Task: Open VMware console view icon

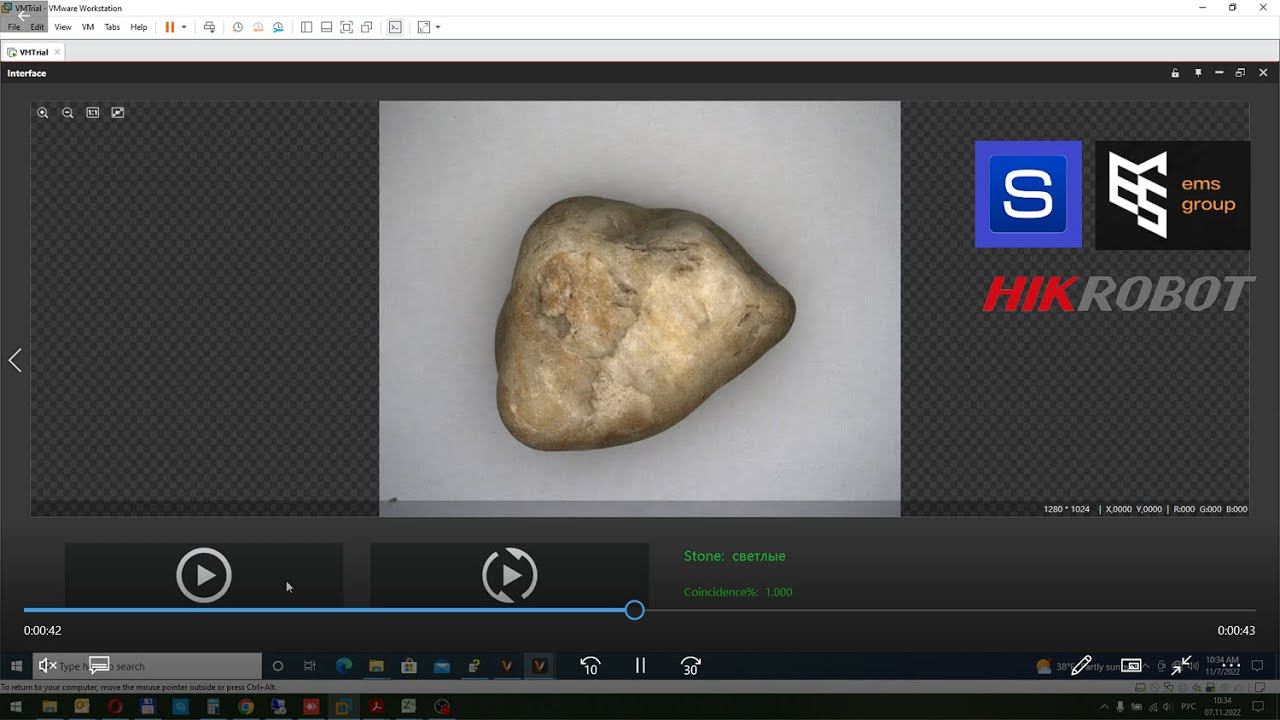Action: coord(395,27)
